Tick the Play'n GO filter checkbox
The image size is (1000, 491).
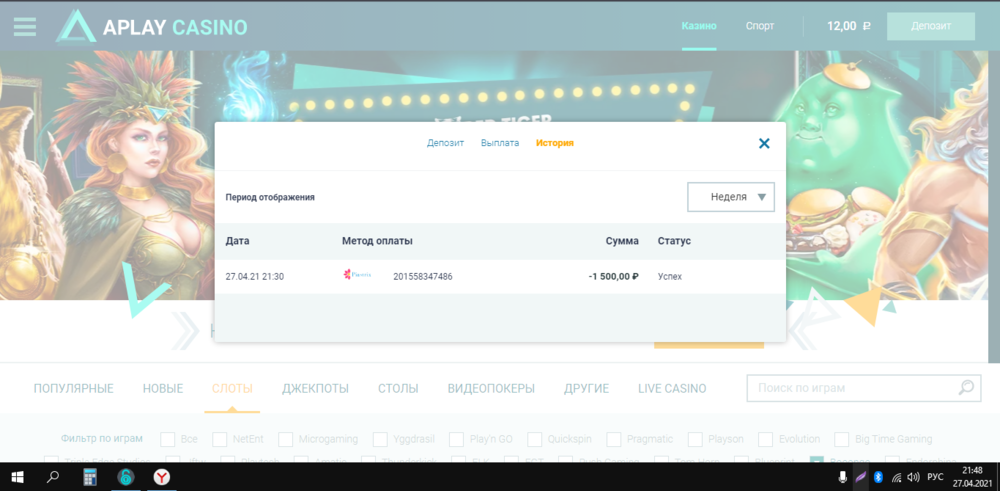pyautogui.click(x=456, y=439)
